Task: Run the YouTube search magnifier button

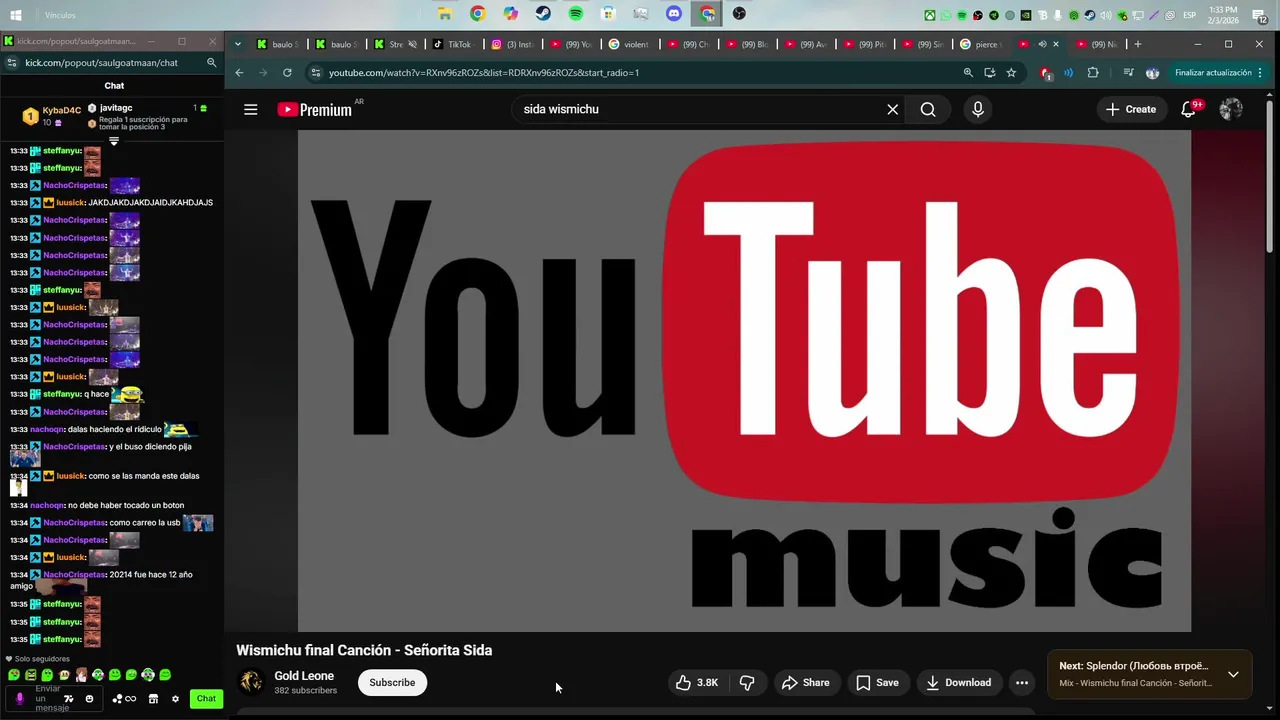Action: click(928, 110)
